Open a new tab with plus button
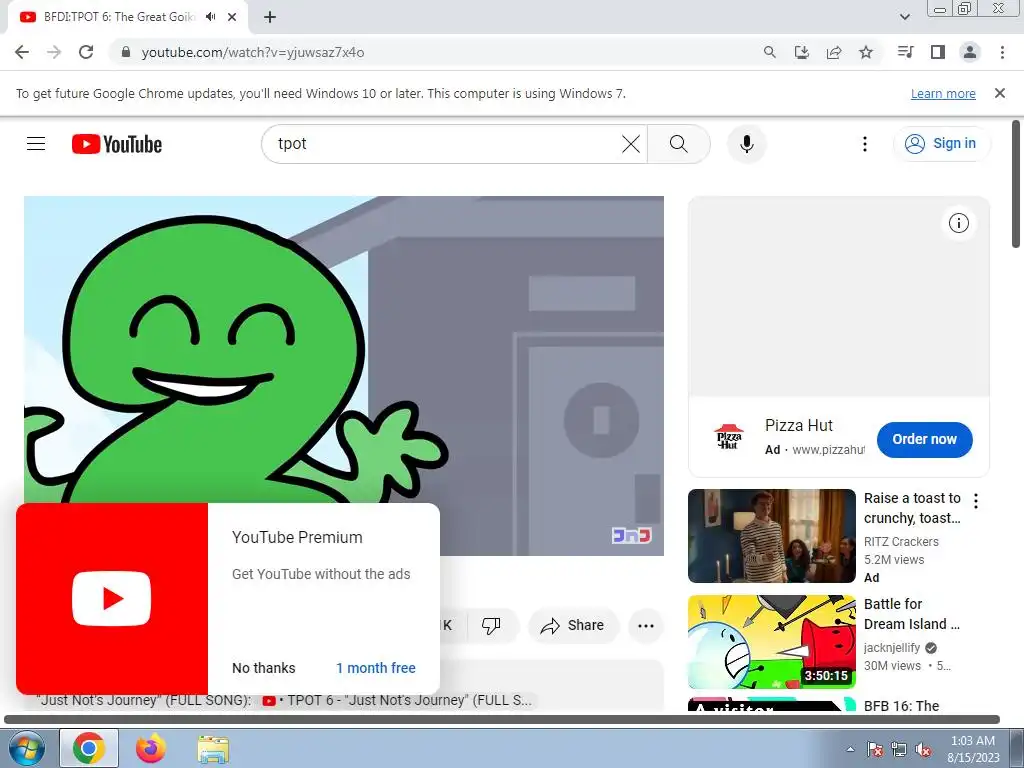Image resolution: width=1024 pixels, height=768 pixels. click(x=270, y=17)
